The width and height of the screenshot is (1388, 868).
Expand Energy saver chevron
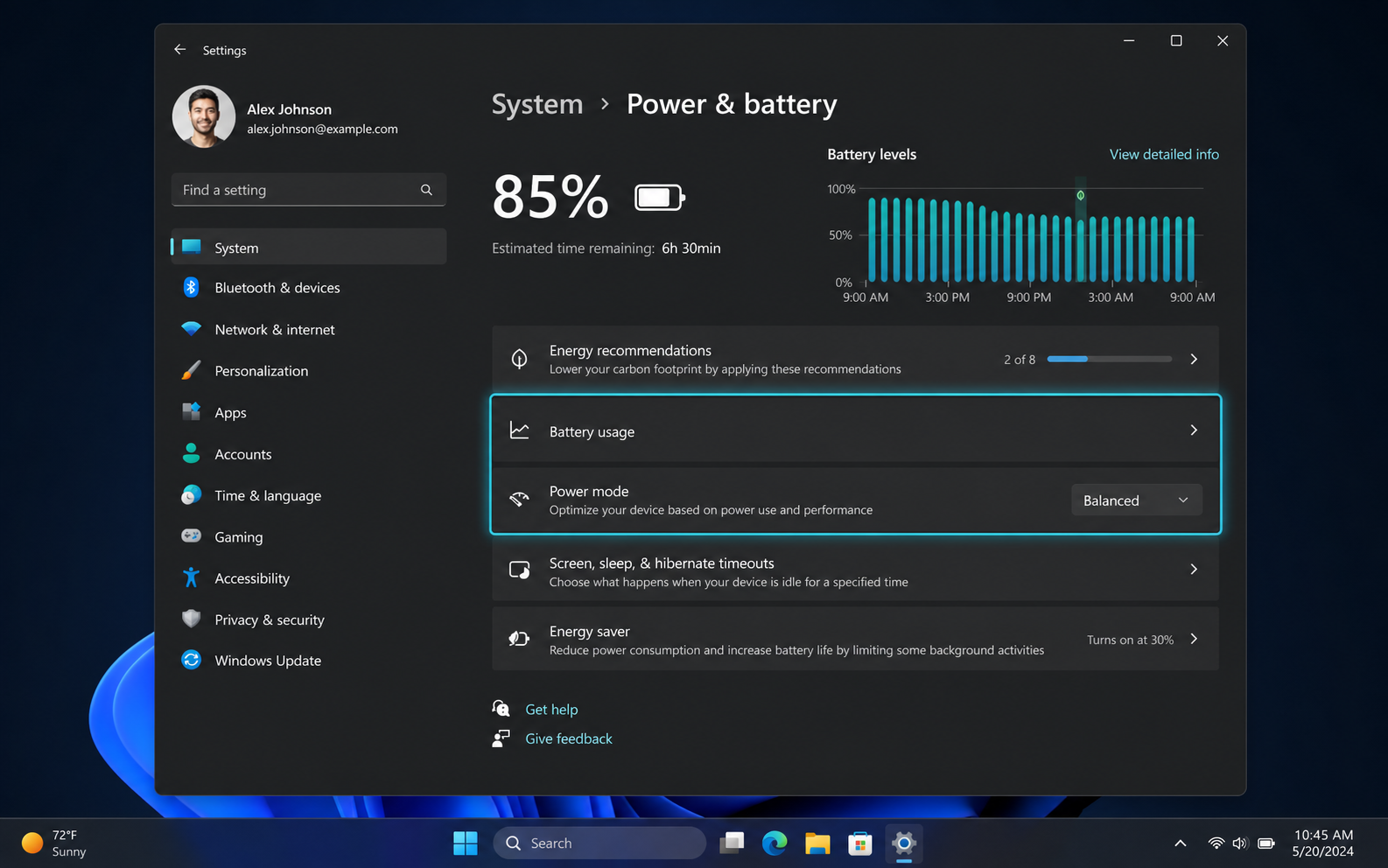point(1194,639)
